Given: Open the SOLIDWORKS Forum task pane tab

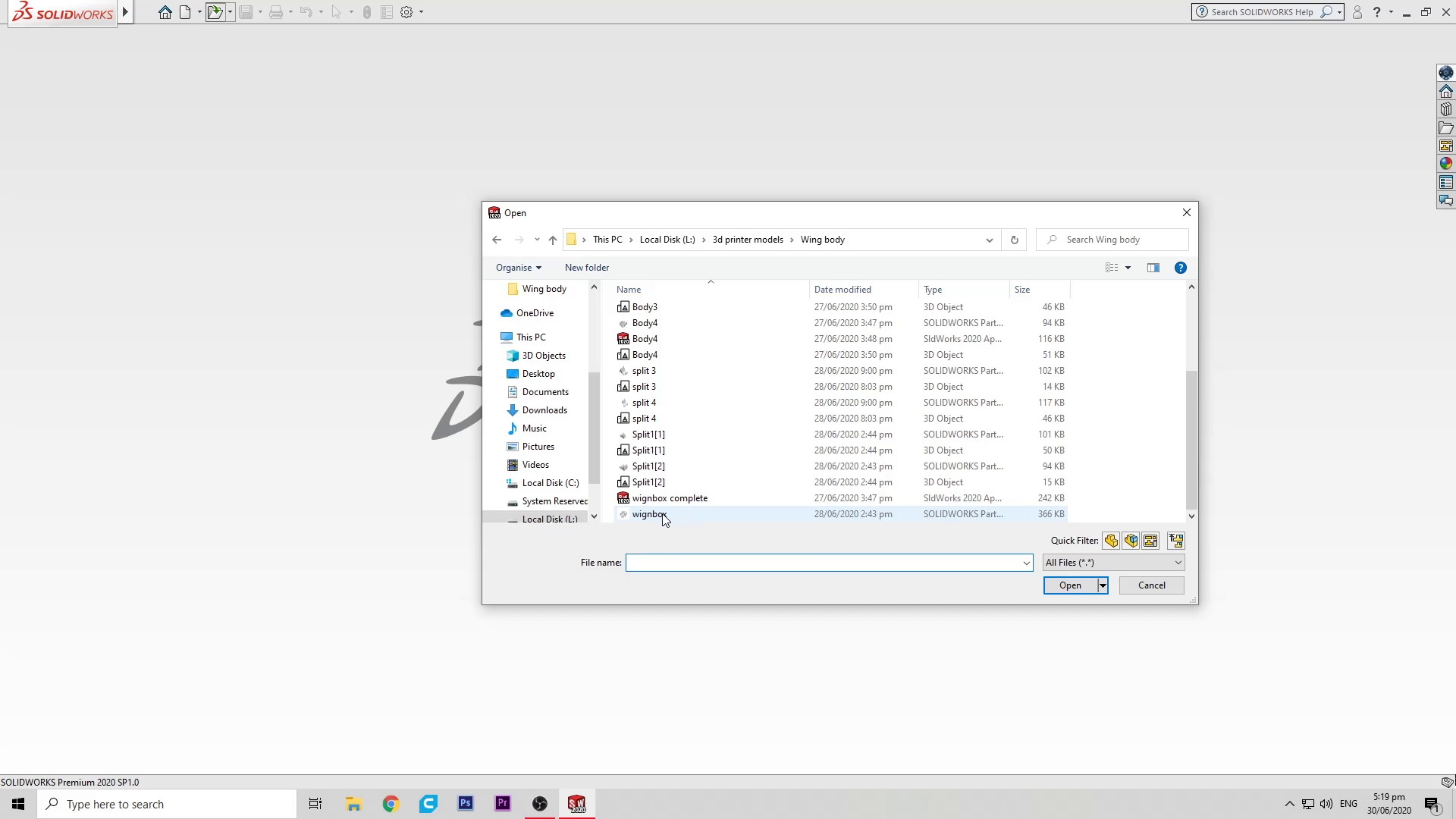Looking at the screenshot, I should coord(1446,200).
